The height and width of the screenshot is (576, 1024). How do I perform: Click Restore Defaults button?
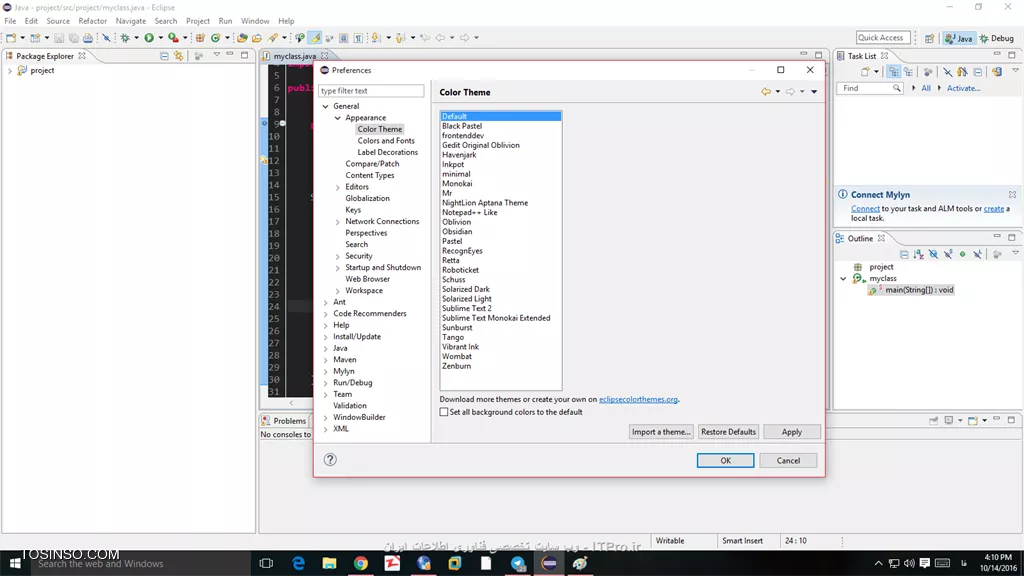[x=728, y=432]
